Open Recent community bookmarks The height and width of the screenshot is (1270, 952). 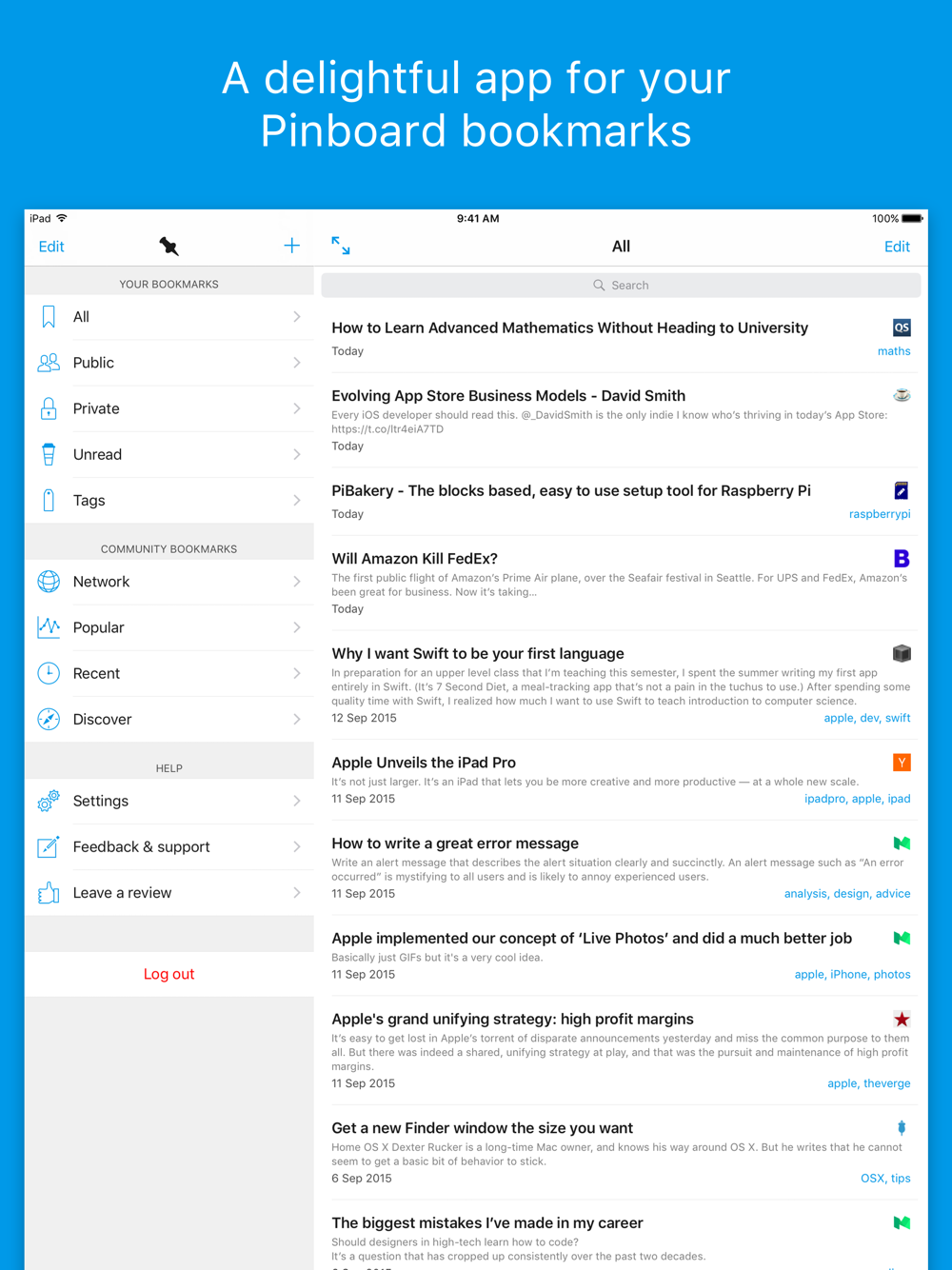pos(169,673)
